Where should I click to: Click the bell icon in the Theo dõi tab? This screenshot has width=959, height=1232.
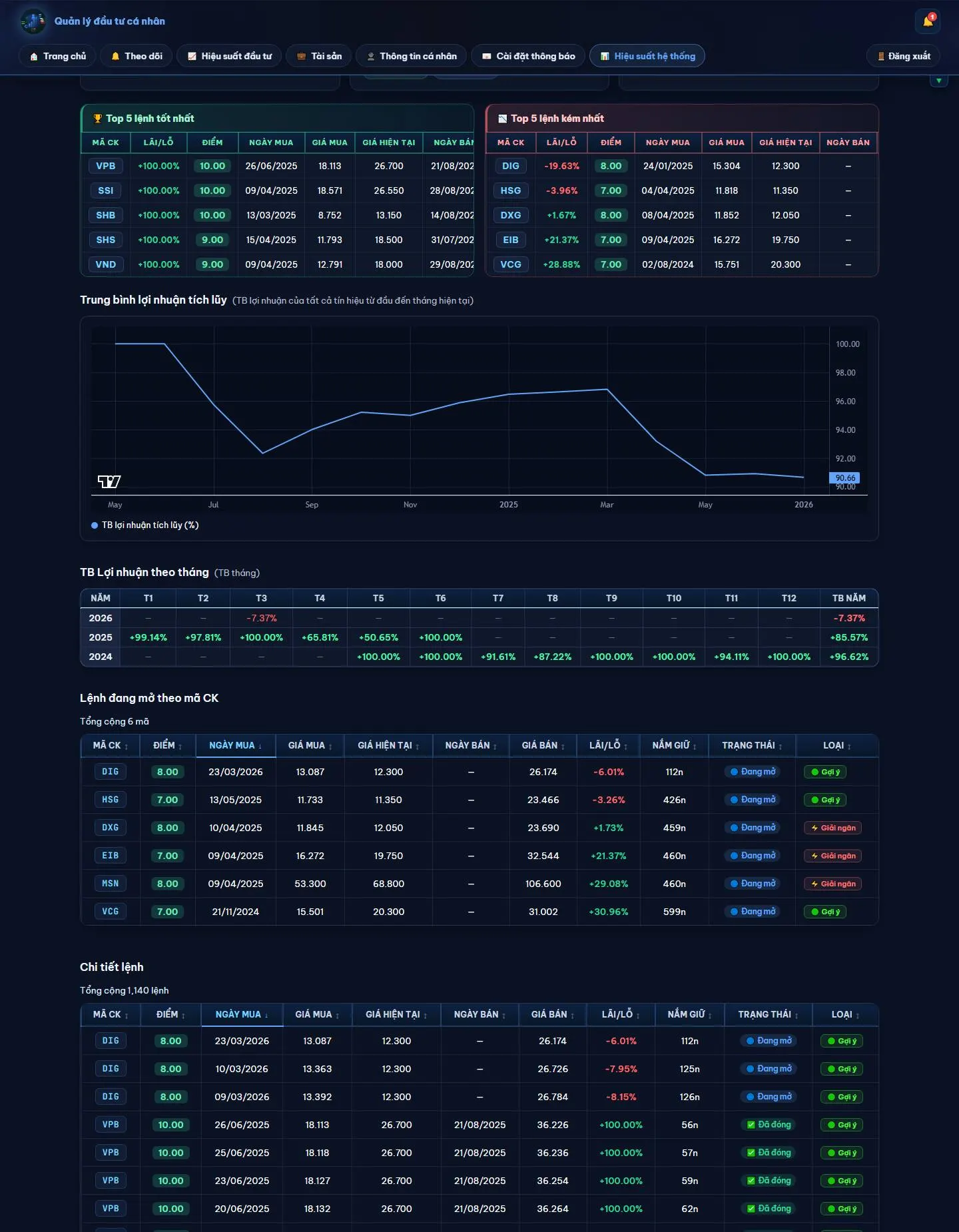[x=115, y=57]
